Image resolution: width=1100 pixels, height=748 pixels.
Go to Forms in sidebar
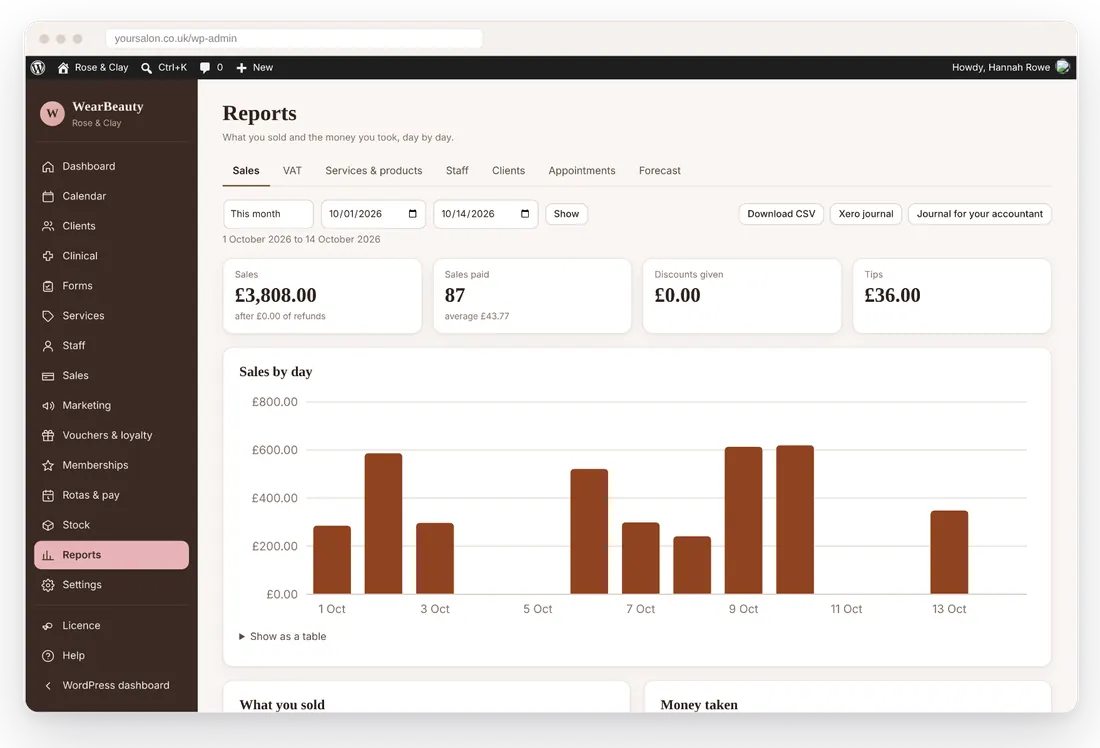[x=111, y=286]
